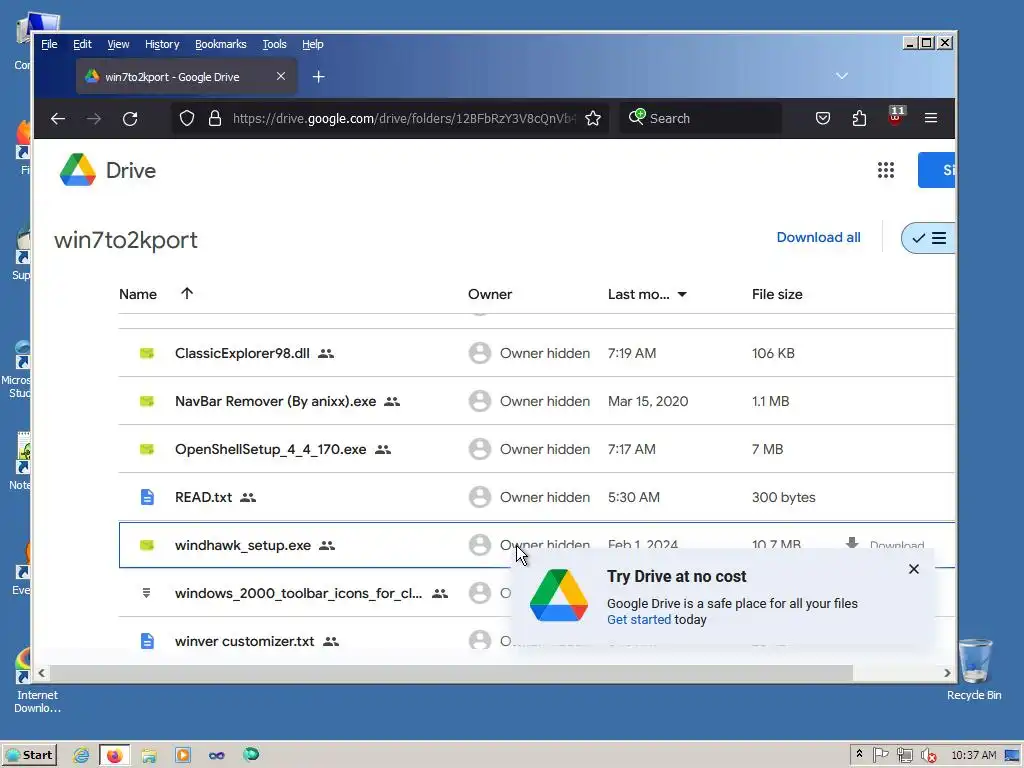The height and width of the screenshot is (768, 1024).
Task: Click the taskbar clock showing 10:37 AM
Action: coord(973,756)
